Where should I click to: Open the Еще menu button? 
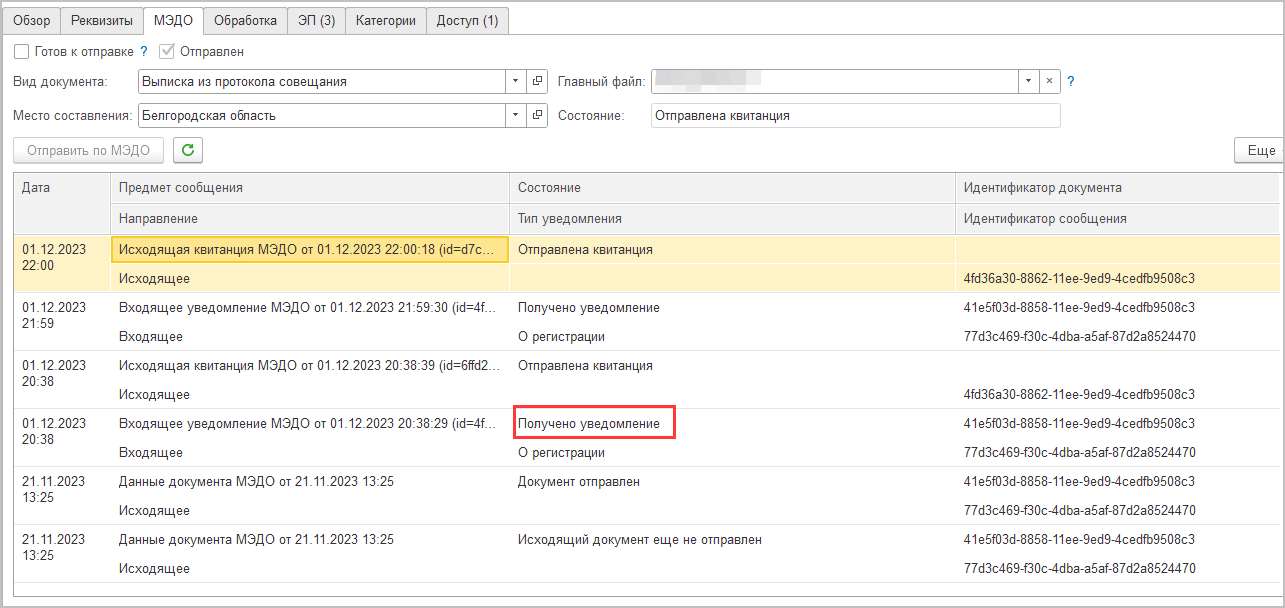pos(1260,151)
